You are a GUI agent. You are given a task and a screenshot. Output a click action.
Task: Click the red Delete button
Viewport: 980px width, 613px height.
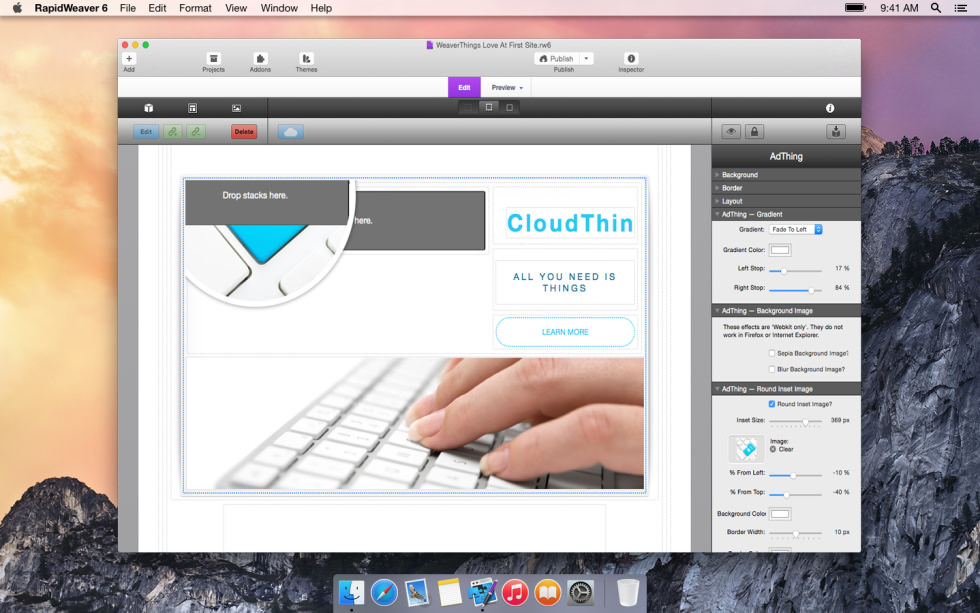244,132
